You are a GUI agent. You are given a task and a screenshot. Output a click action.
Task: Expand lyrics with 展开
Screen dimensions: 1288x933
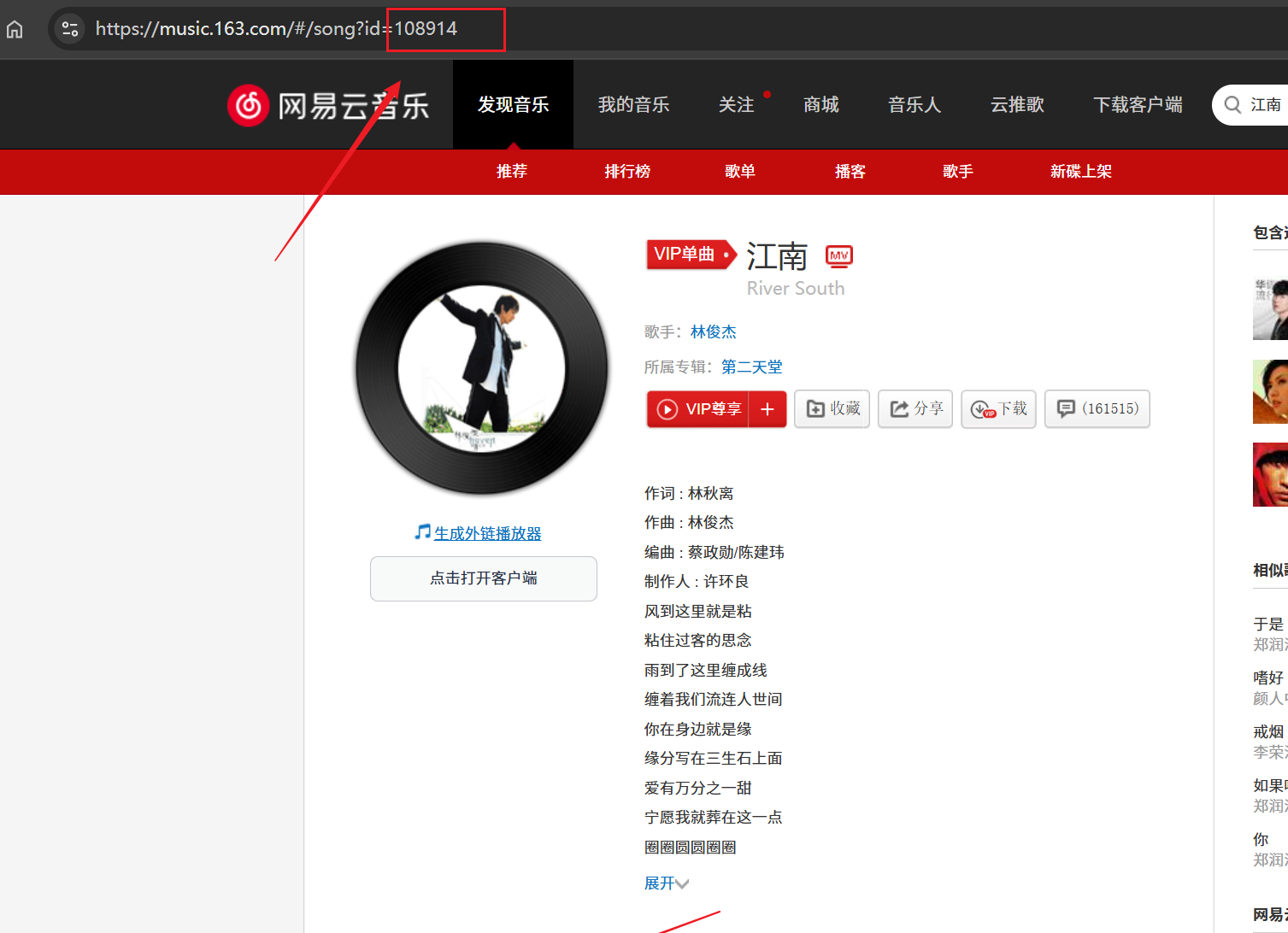click(x=667, y=883)
